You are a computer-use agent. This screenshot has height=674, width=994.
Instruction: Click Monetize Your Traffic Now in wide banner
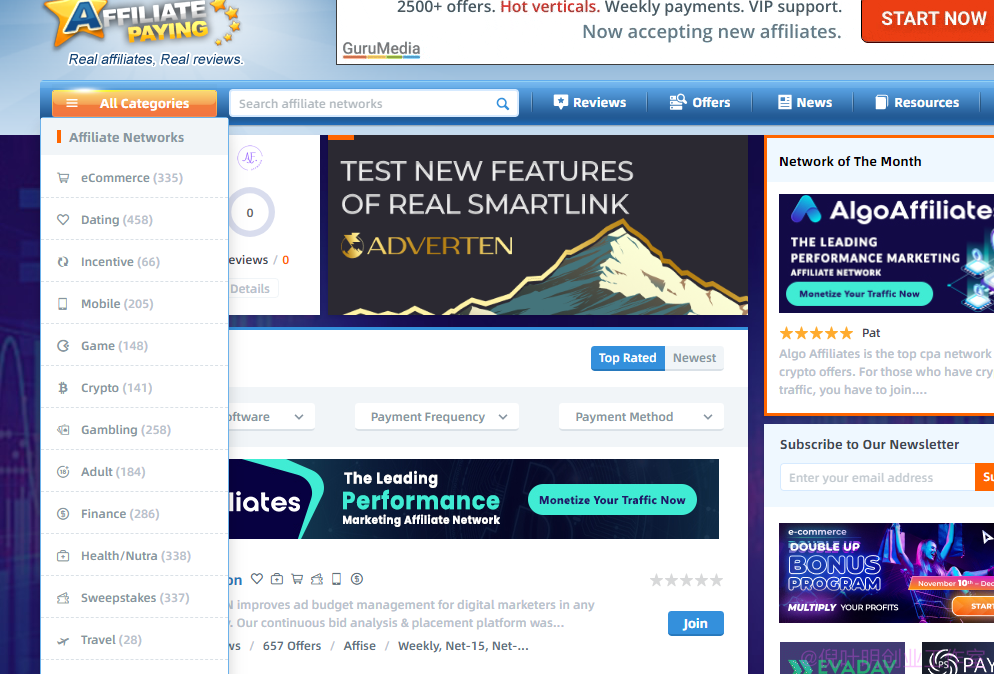click(612, 500)
